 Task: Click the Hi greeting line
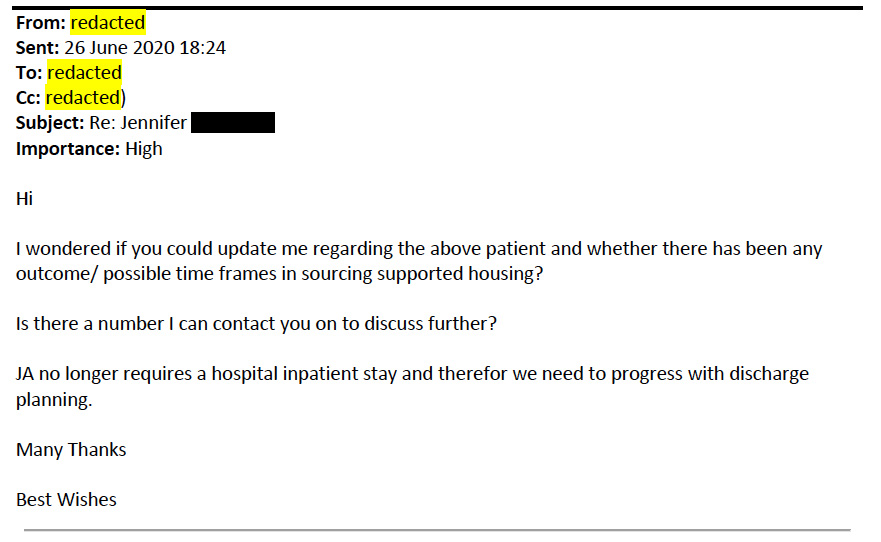pos(24,199)
